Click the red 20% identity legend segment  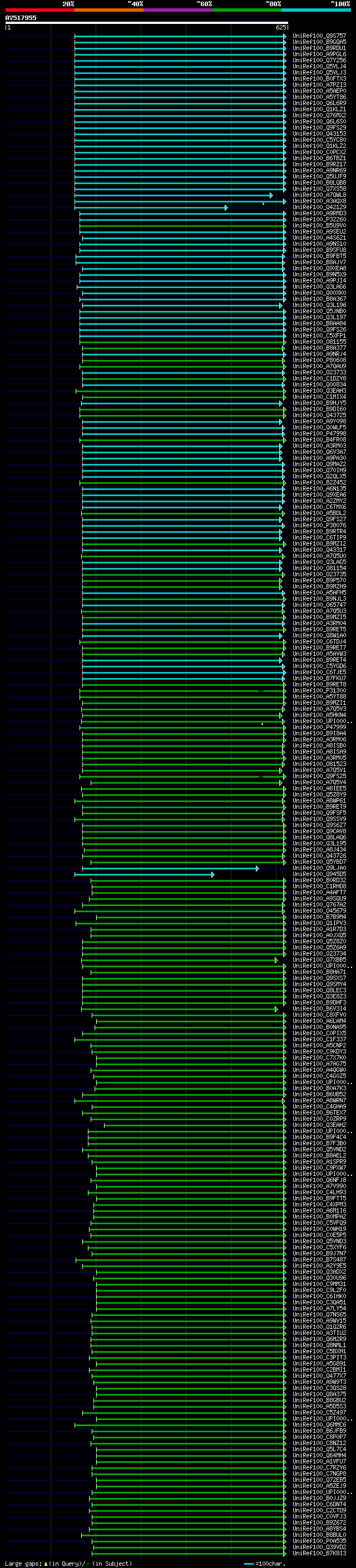point(39,10)
